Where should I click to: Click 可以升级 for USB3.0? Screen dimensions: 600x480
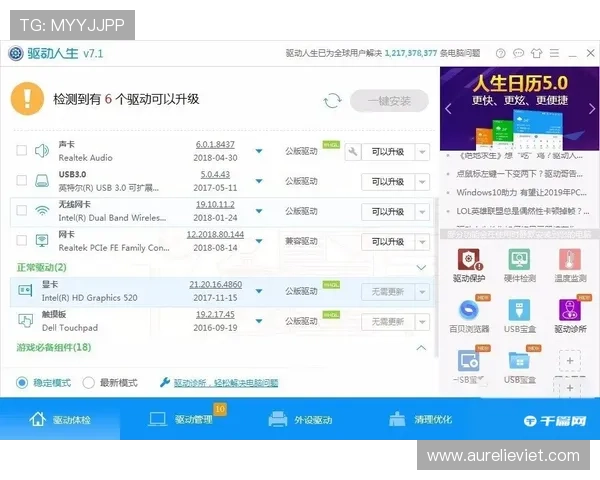point(388,182)
